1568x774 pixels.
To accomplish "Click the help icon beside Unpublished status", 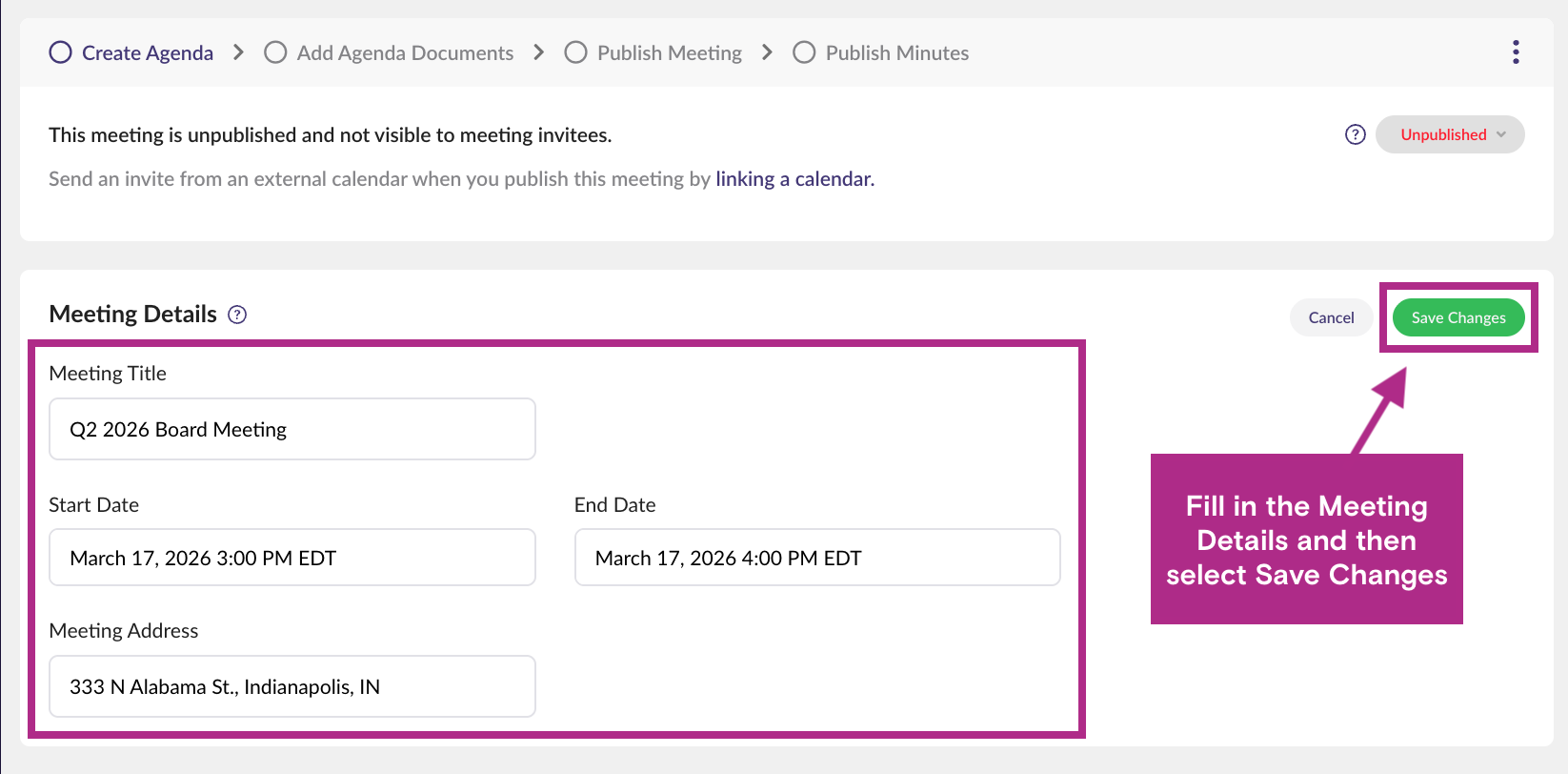I will pyautogui.click(x=1355, y=134).
